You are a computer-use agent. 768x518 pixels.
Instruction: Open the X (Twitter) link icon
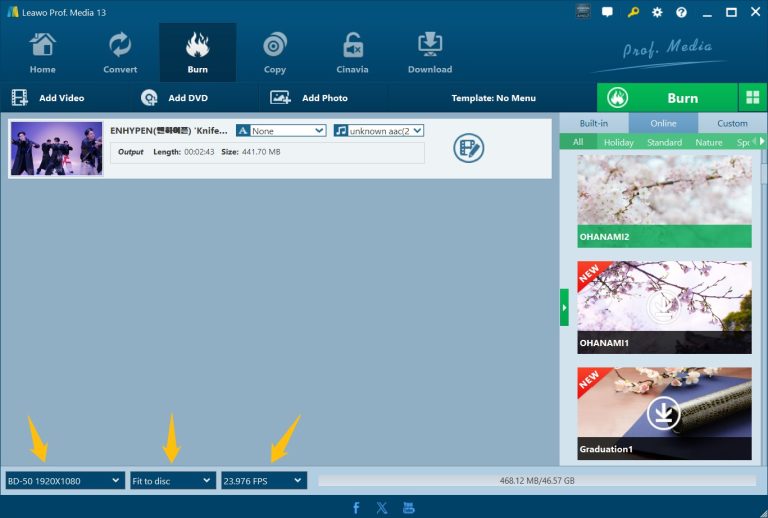(382, 508)
